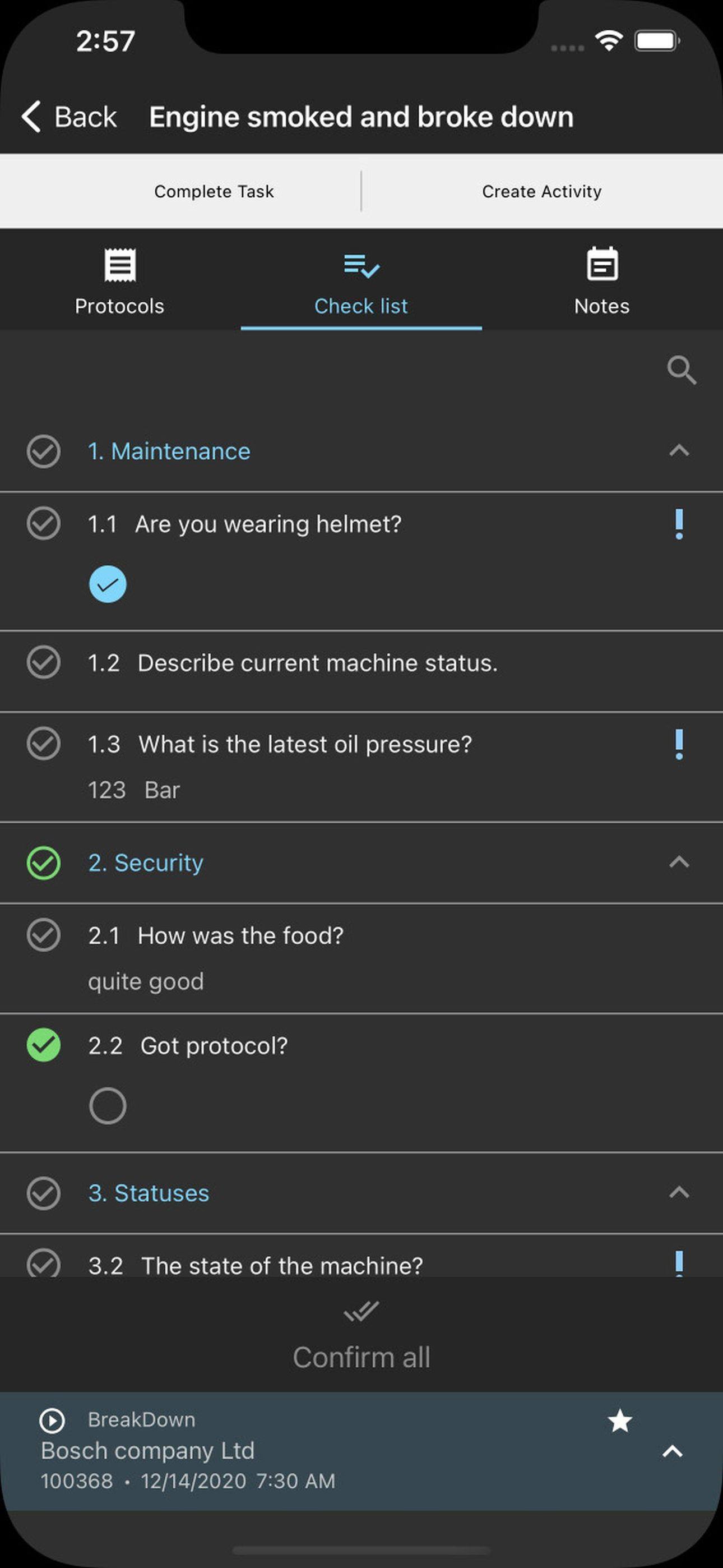Tap the Protocols list icon
The width and height of the screenshot is (723, 1568).
pyautogui.click(x=120, y=265)
